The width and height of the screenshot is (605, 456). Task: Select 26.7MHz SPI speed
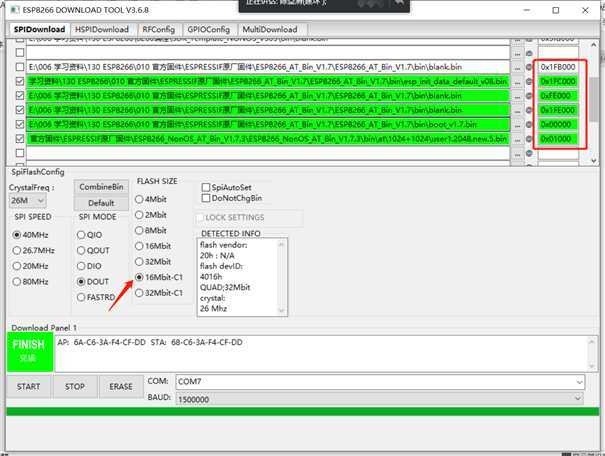coord(34,250)
